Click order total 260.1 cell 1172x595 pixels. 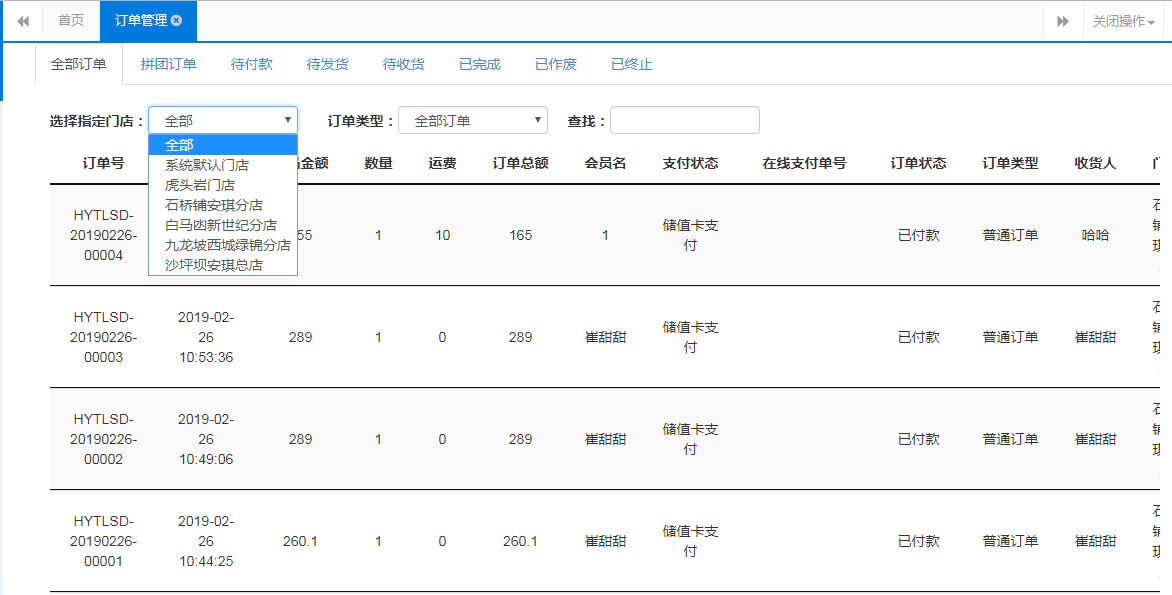point(520,540)
